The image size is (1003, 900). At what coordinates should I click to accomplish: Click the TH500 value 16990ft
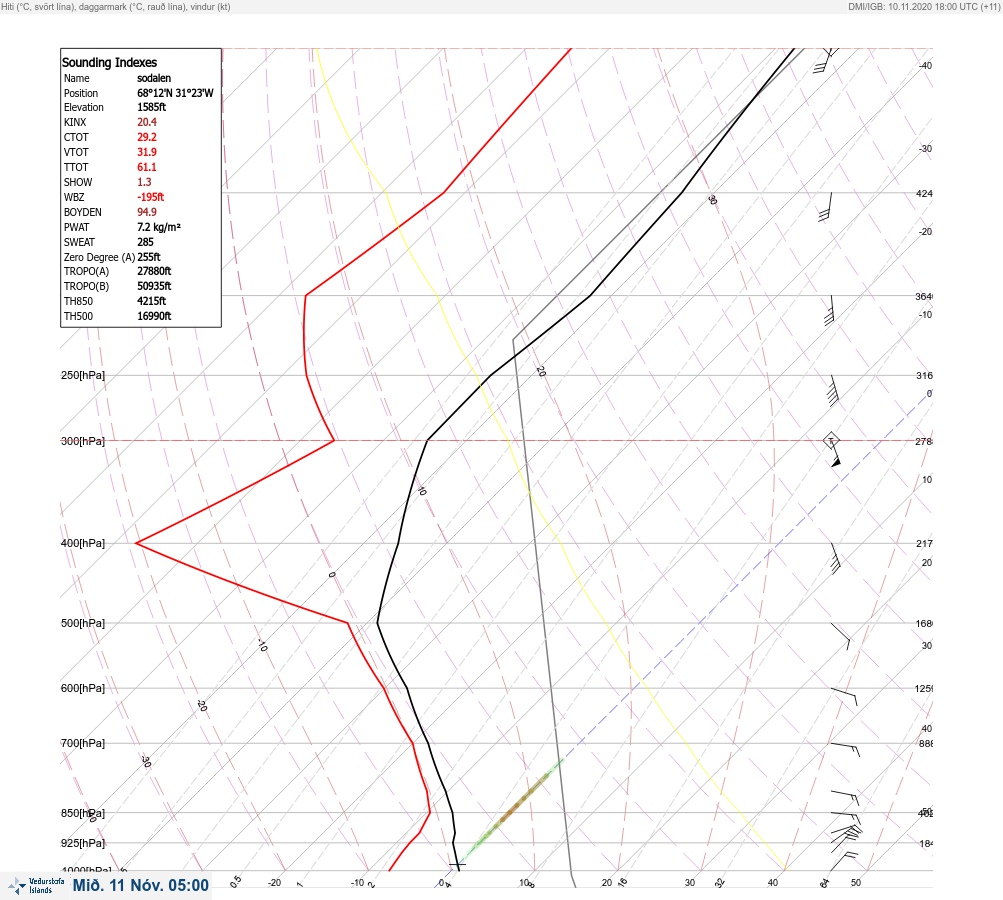[154, 317]
